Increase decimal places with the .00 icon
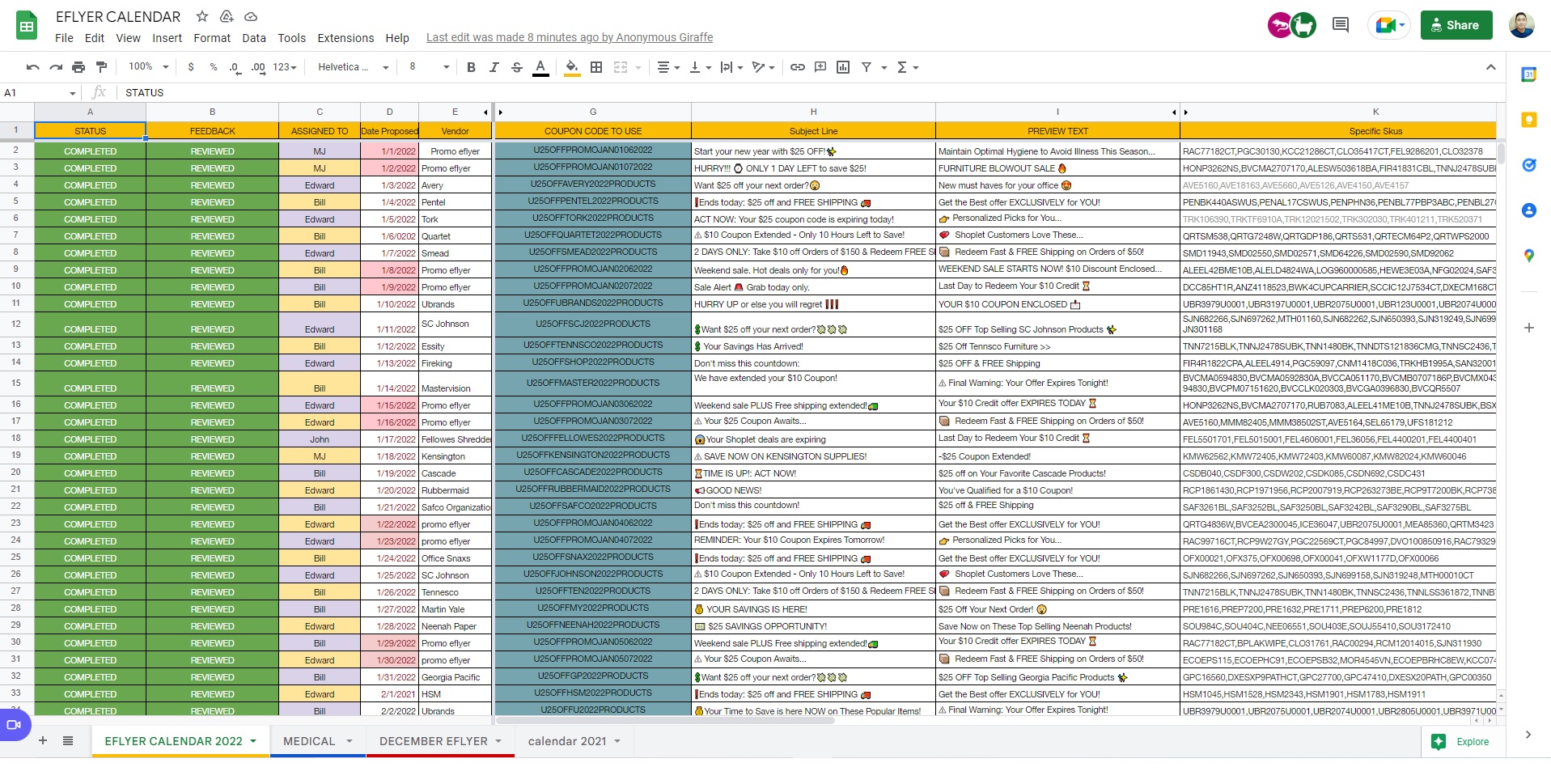1551x784 pixels. (258, 67)
